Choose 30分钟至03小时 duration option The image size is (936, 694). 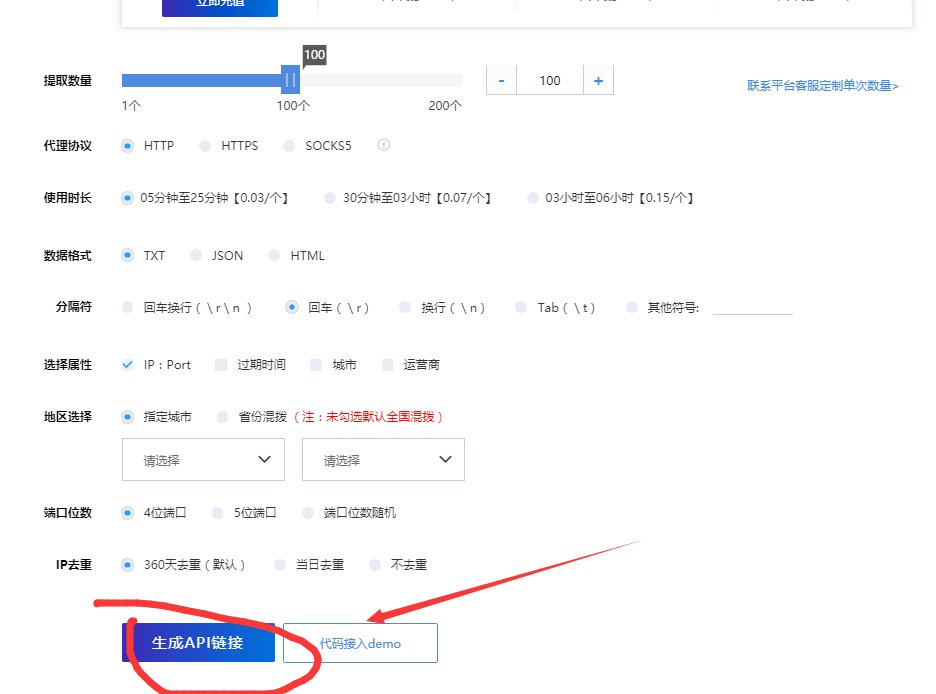(330, 198)
